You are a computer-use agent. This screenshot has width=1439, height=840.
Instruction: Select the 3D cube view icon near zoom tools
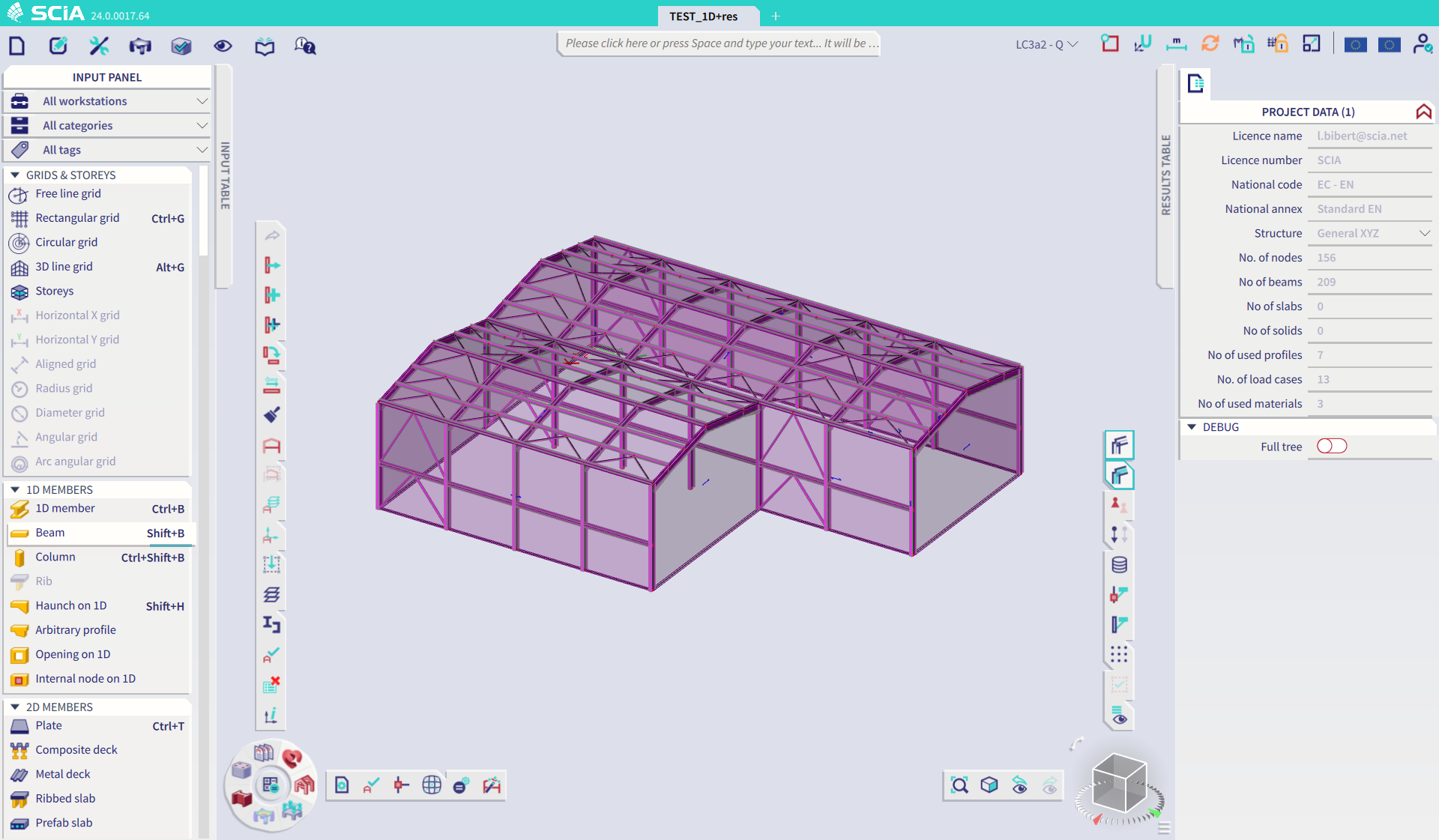click(x=989, y=785)
